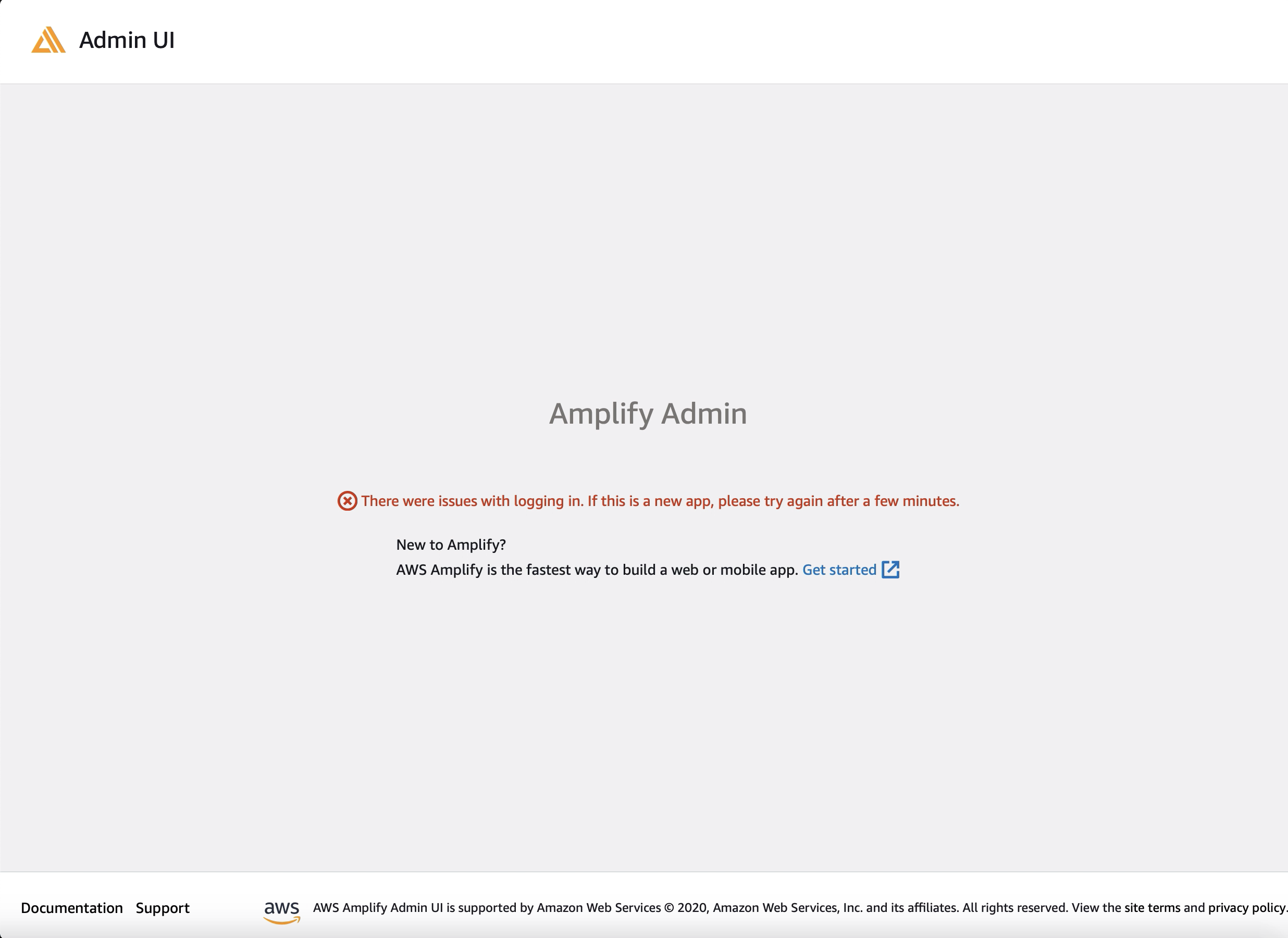Screen dimensions: 1288x938
Task: Click the orange Amplify logo triangle
Action: click(48, 40)
